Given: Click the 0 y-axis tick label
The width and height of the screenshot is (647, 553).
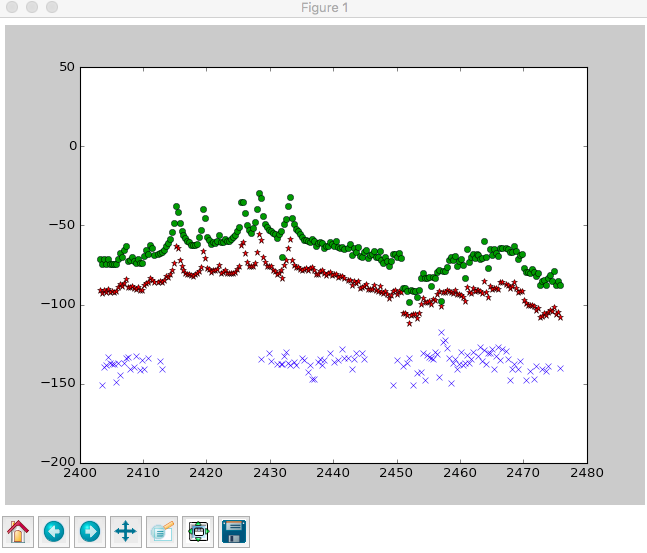Looking at the screenshot, I should tap(70, 146).
